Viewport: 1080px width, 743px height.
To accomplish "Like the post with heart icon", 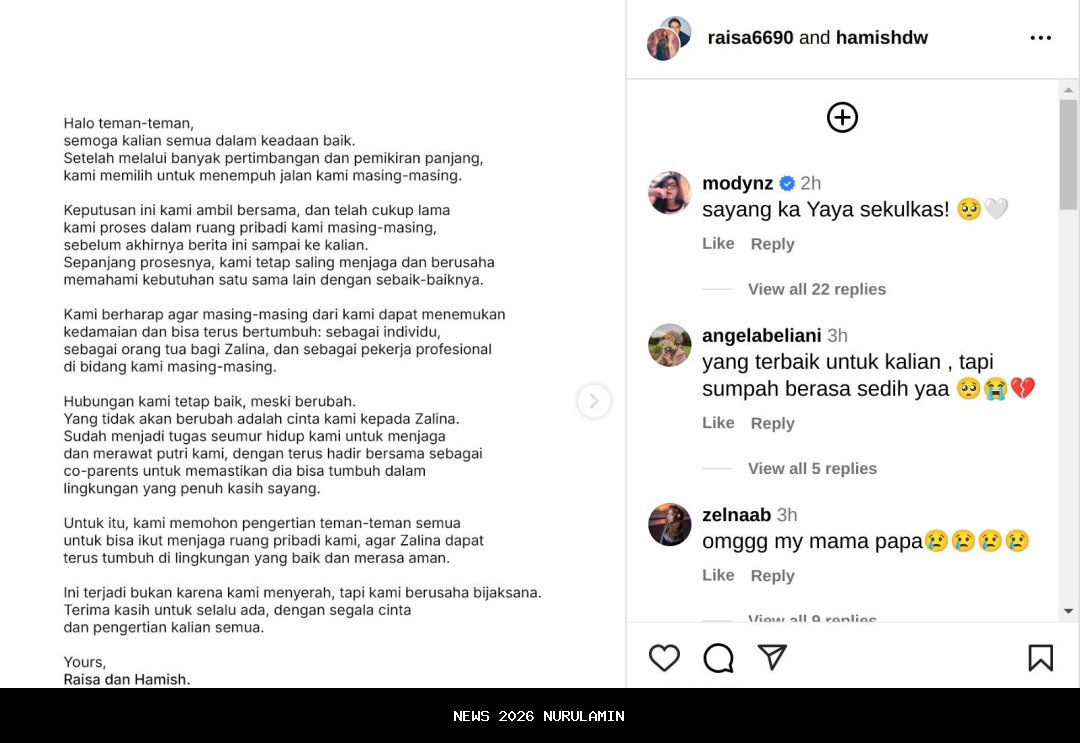I will [664, 658].
